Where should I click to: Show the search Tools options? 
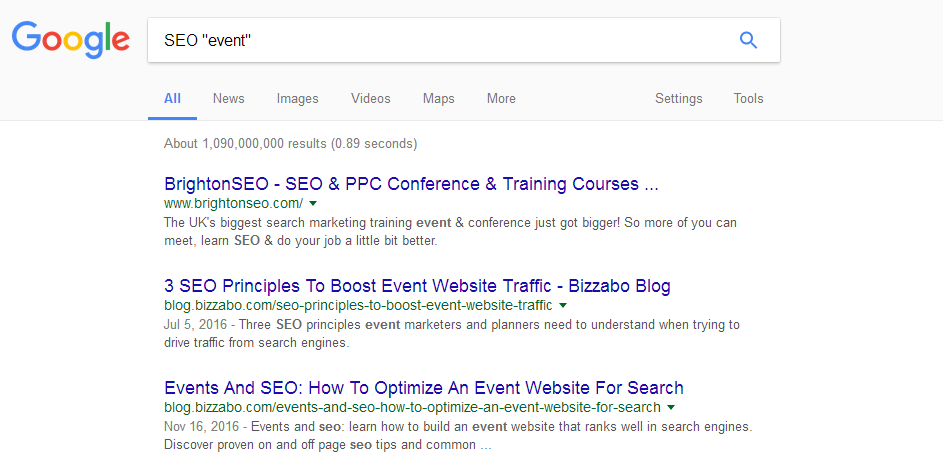click(749, 99)
